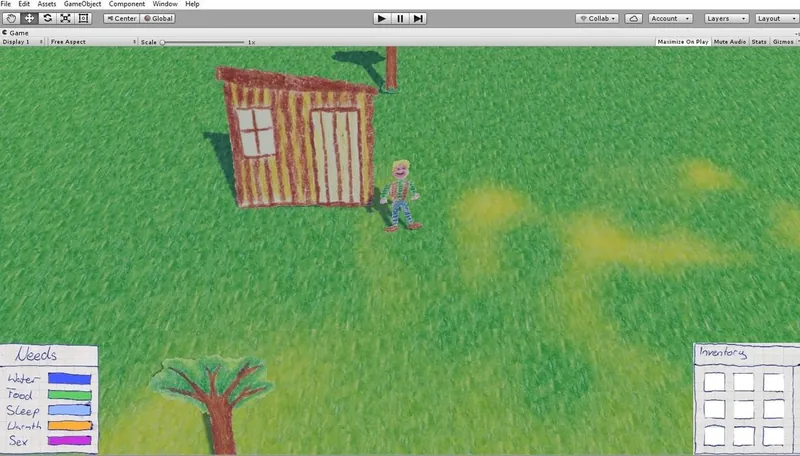The width and height of the screenshot is (800, 456).
Task: Start Play mode
Action: 381,18
